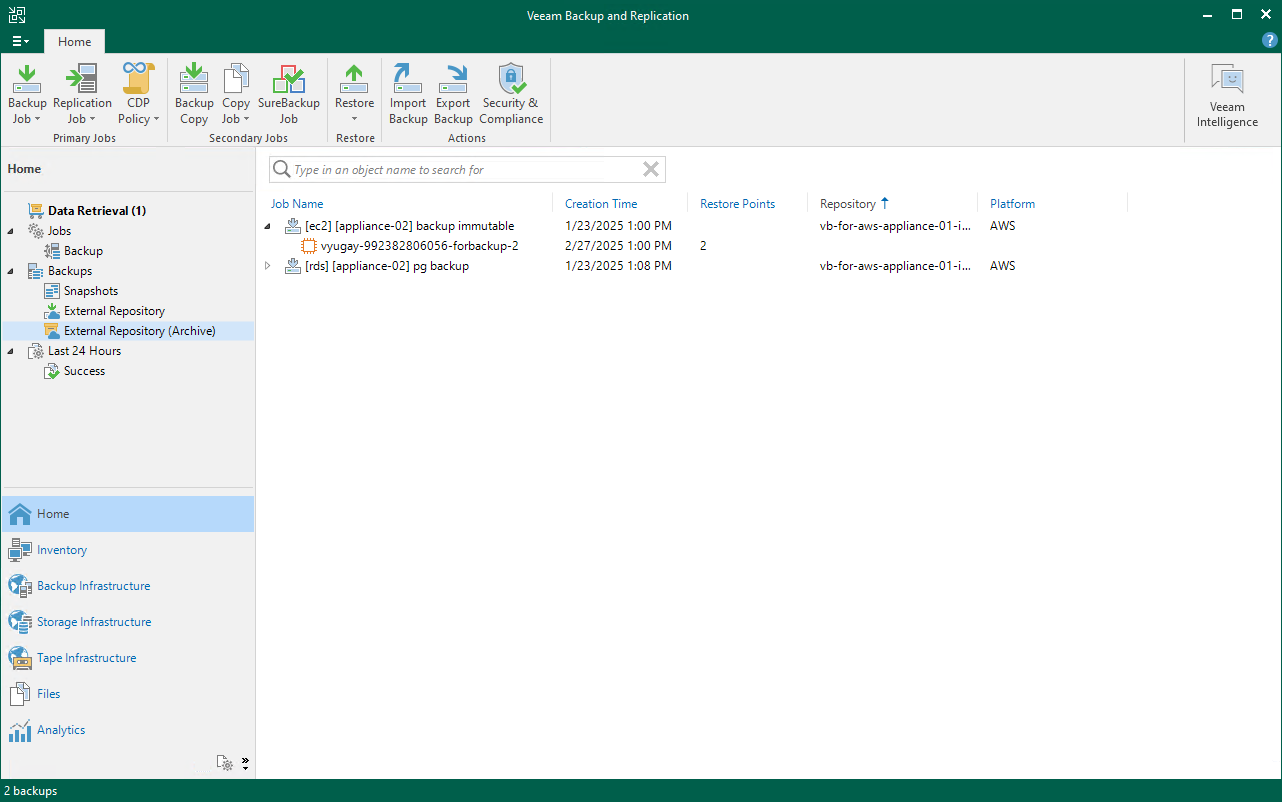The width and height of the screenshot is (1282, 802).
Task: Open Veeam Intelligence panel
Action: pyautogui.click(x=1227, y=96)
